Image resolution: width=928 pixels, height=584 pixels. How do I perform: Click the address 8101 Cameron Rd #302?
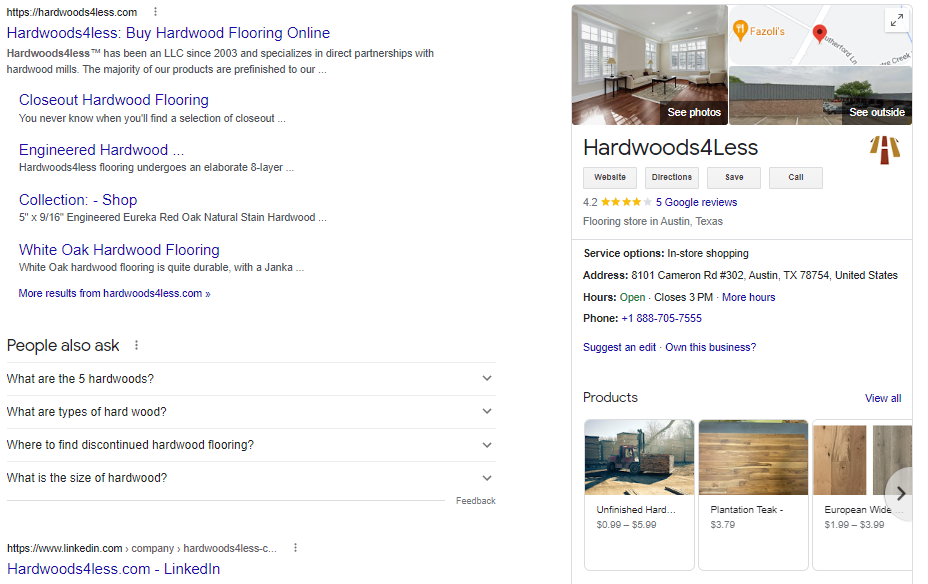764,275
